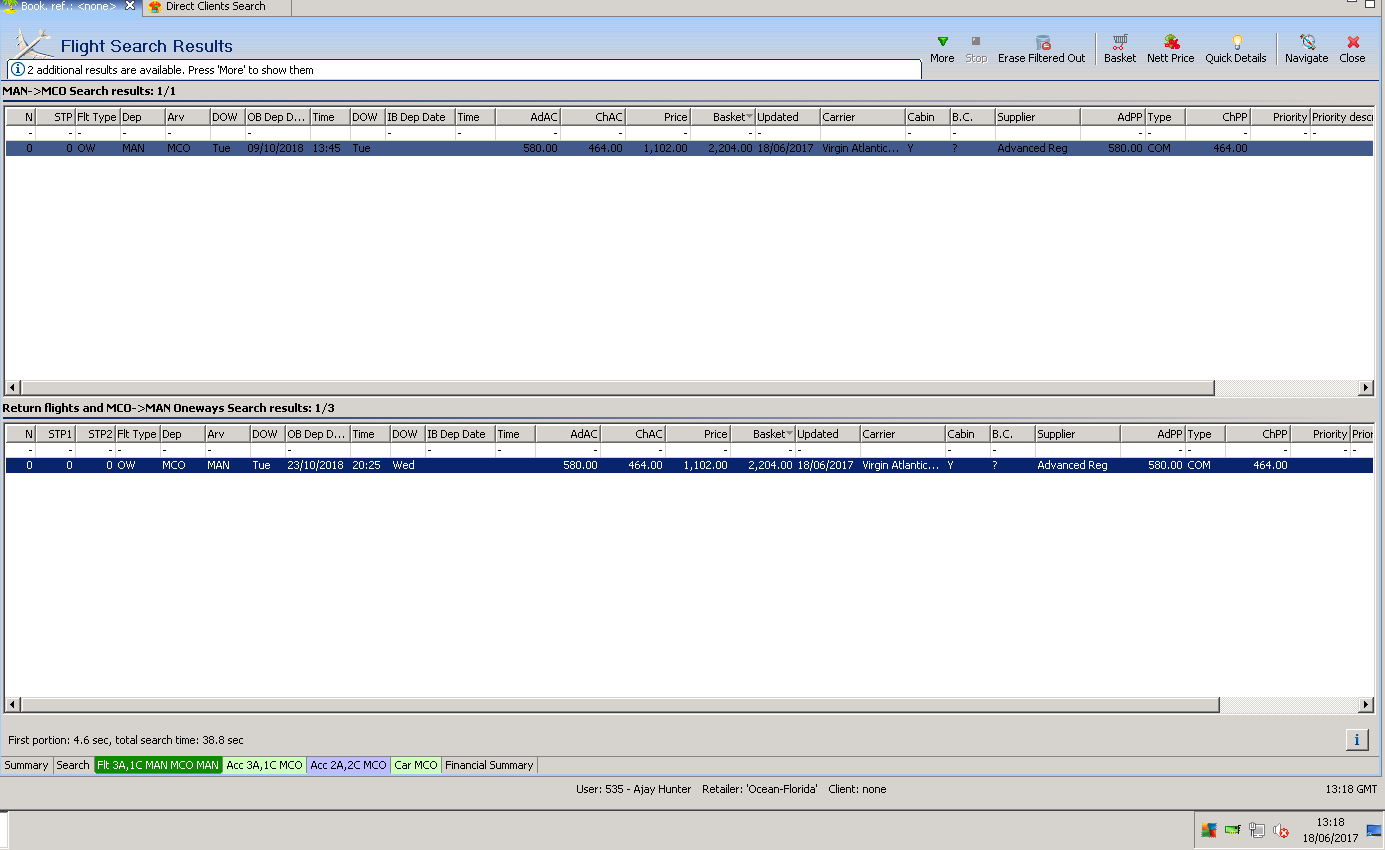Click the filter cell under outbound Carrier column
This screenshot has height=850, width=1385.
pos(862,133)
